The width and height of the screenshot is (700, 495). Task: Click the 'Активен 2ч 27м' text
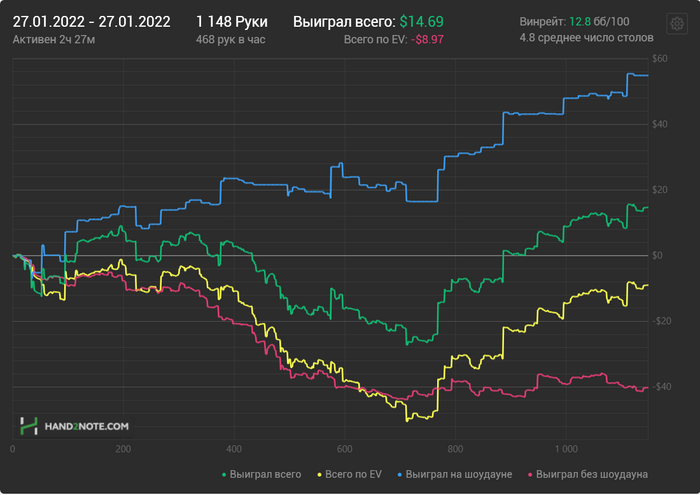coord(54,40)
